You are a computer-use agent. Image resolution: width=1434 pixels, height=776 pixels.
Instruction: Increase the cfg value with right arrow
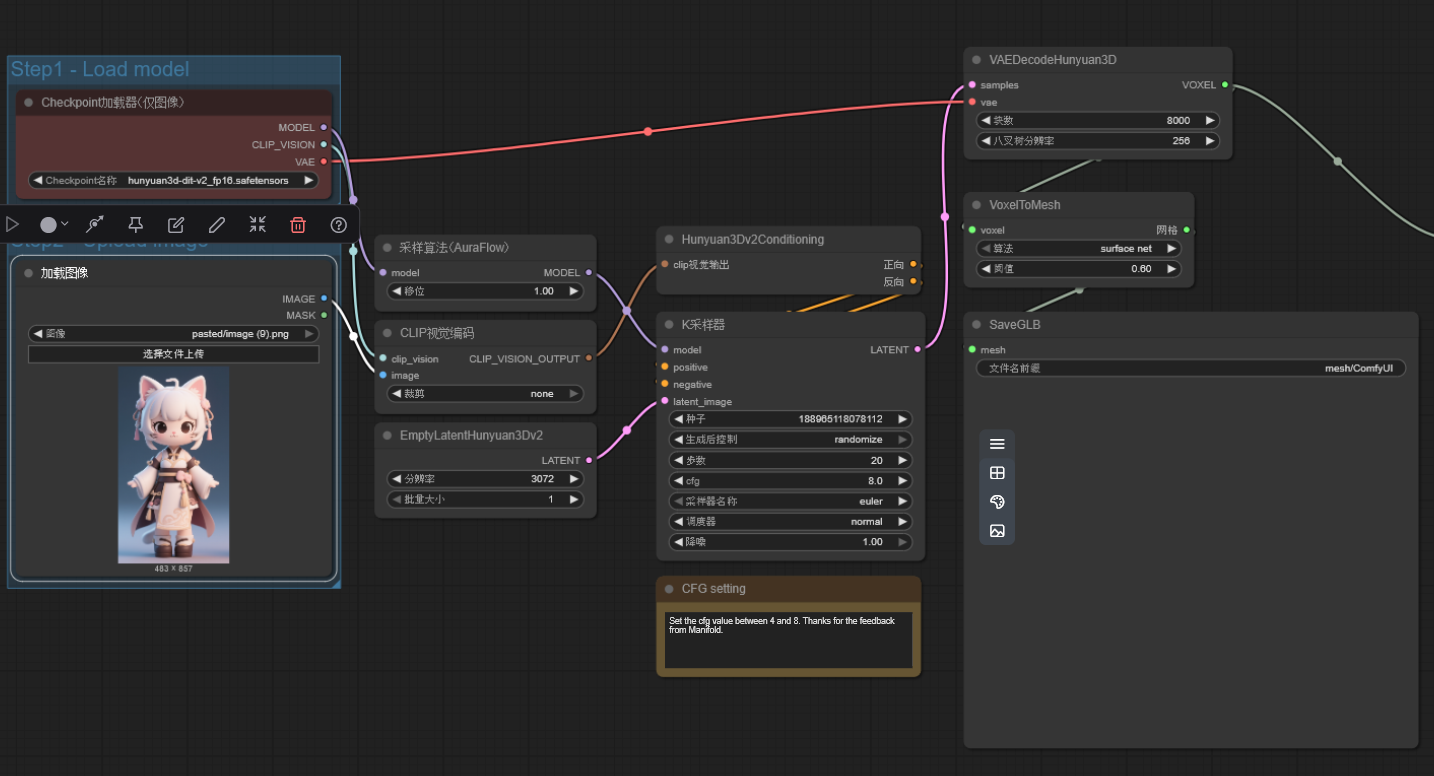tap(902, 481)
